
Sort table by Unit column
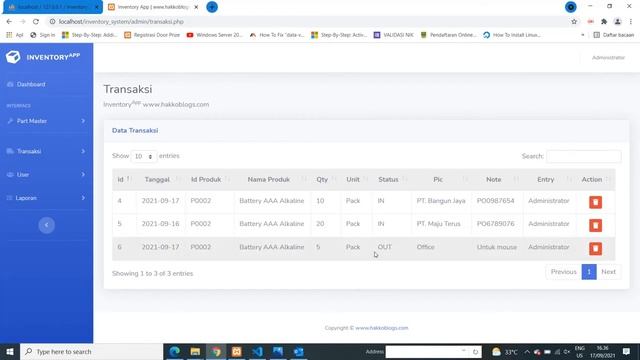(356, 180)
